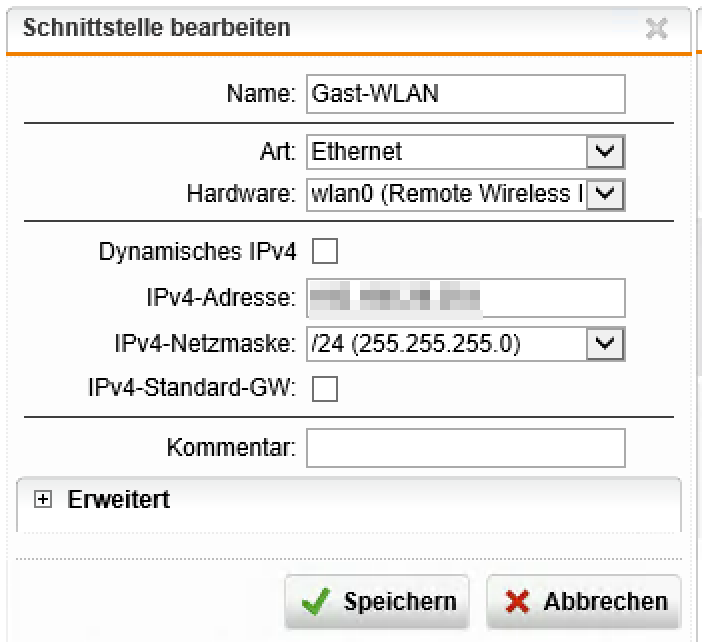
Task: Click the red X icon on Abbrechen
Action: (x=517, y=602)
